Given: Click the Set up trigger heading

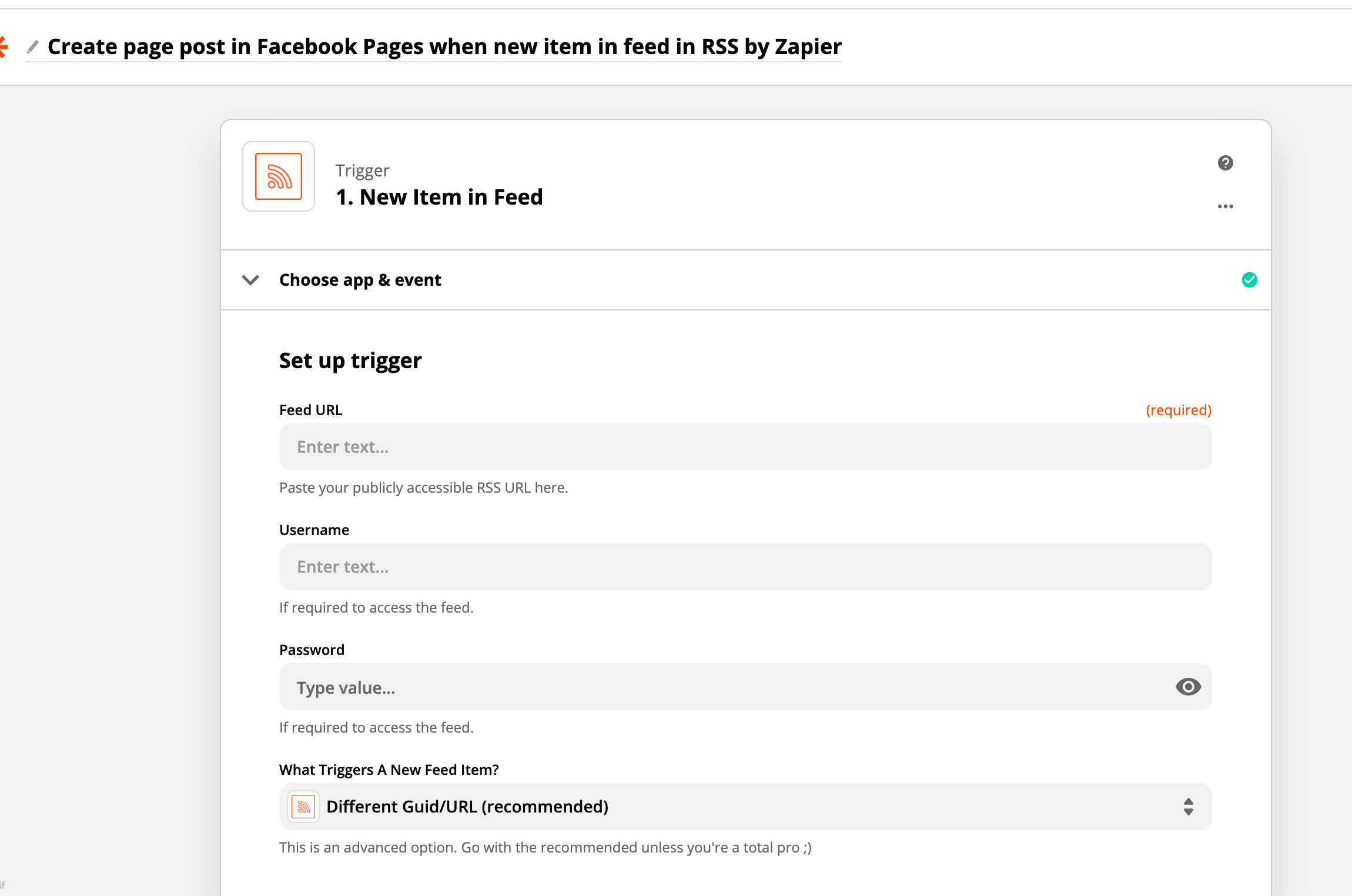Looking at the screenshot, I should pyautogui.click(x=350, y=360).
